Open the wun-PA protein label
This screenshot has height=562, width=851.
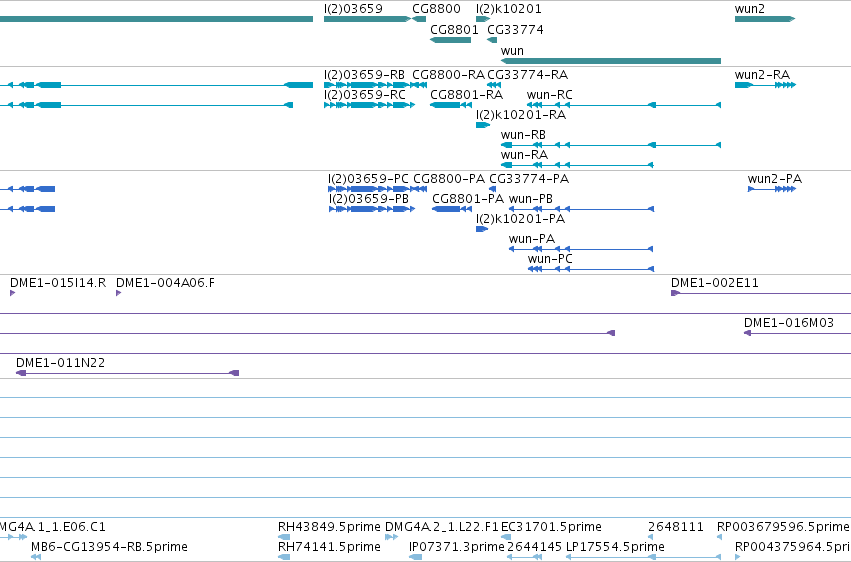coord(532,239)
